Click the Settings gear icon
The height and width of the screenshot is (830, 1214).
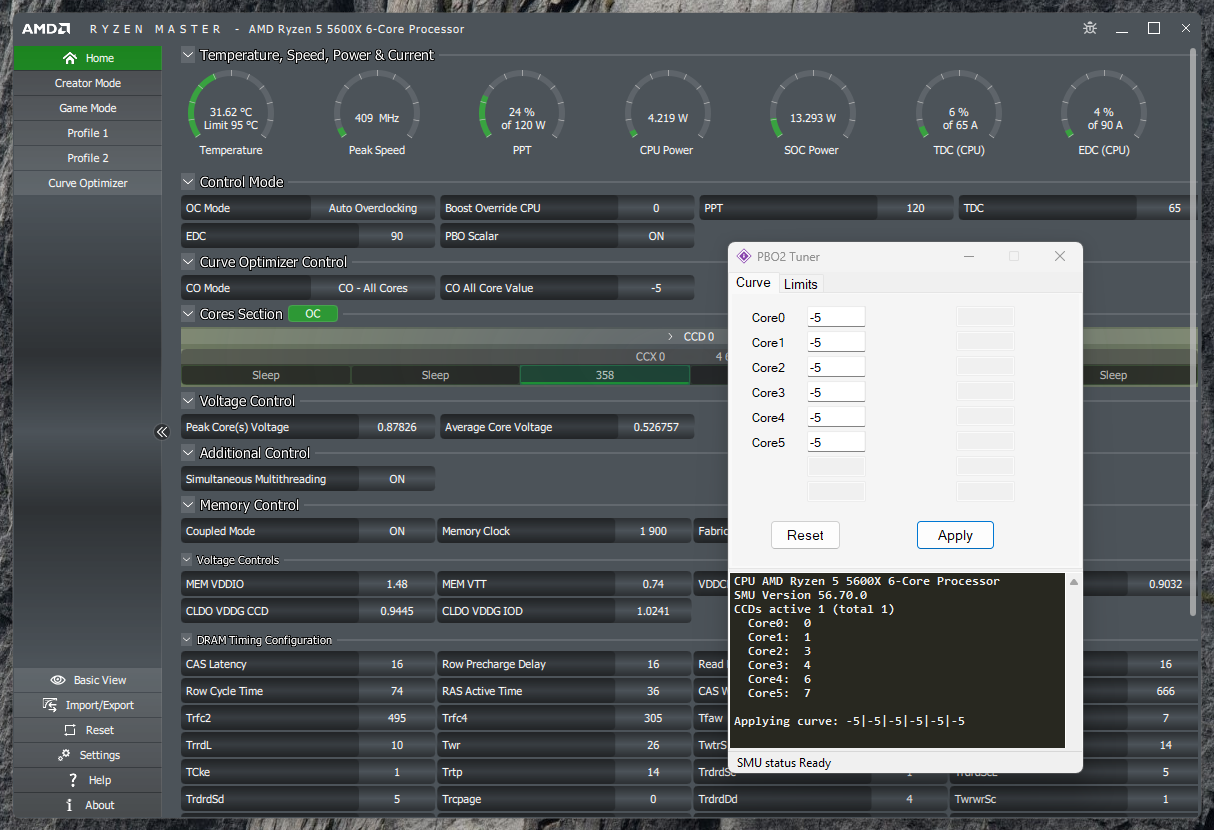click(64, 755)
